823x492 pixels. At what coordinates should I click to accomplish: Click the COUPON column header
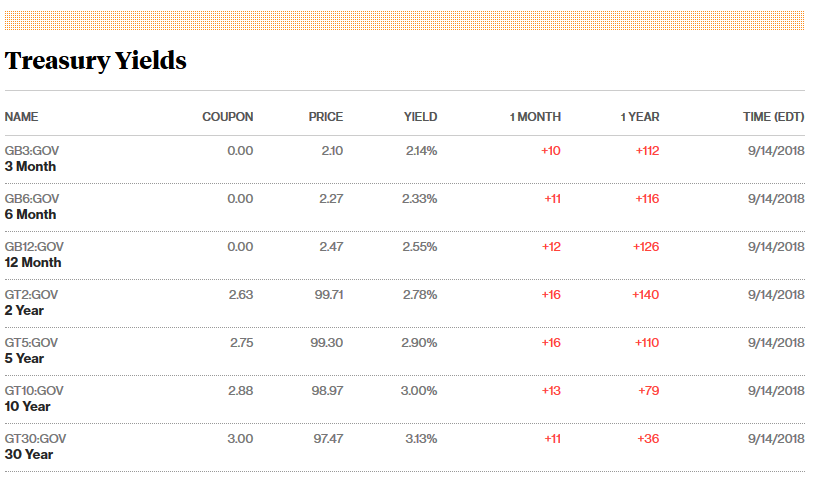(x=227, y=117)
